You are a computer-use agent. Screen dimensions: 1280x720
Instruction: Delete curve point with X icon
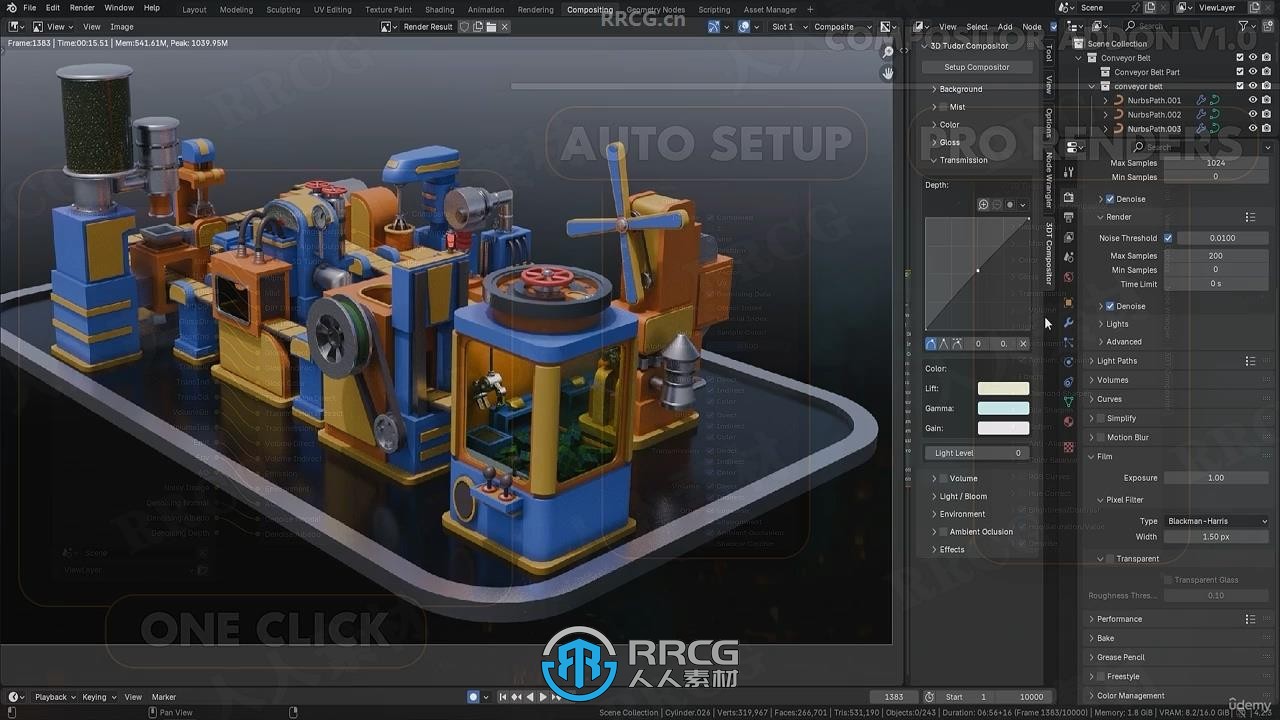click(1022, 343)
